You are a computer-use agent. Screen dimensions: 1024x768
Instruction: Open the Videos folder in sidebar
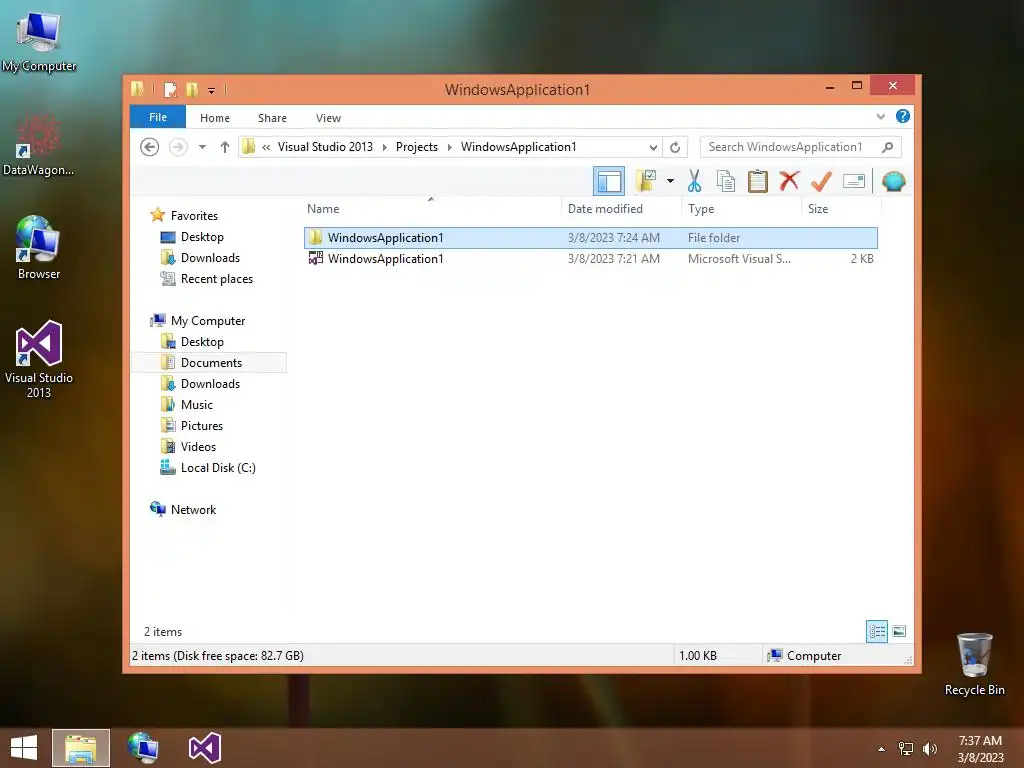coord(198,447)
